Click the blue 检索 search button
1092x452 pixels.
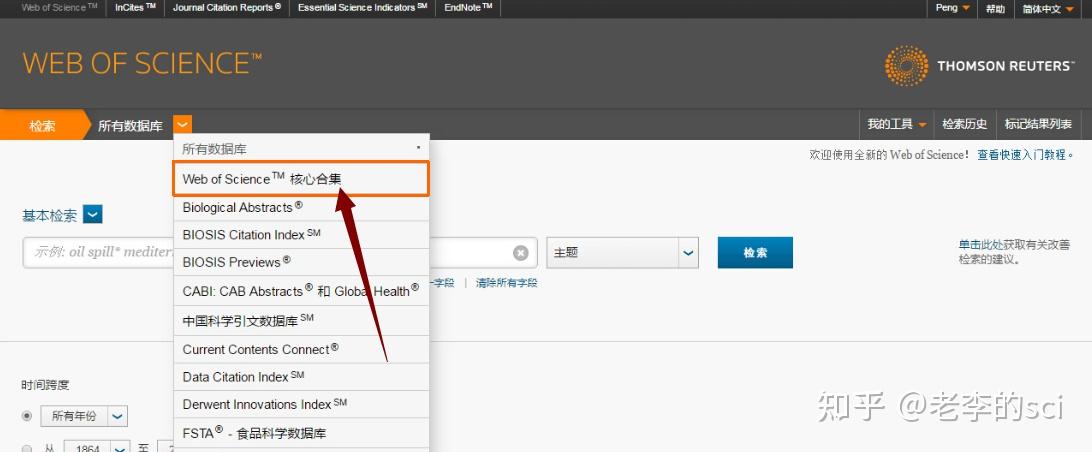coord(755,253)
